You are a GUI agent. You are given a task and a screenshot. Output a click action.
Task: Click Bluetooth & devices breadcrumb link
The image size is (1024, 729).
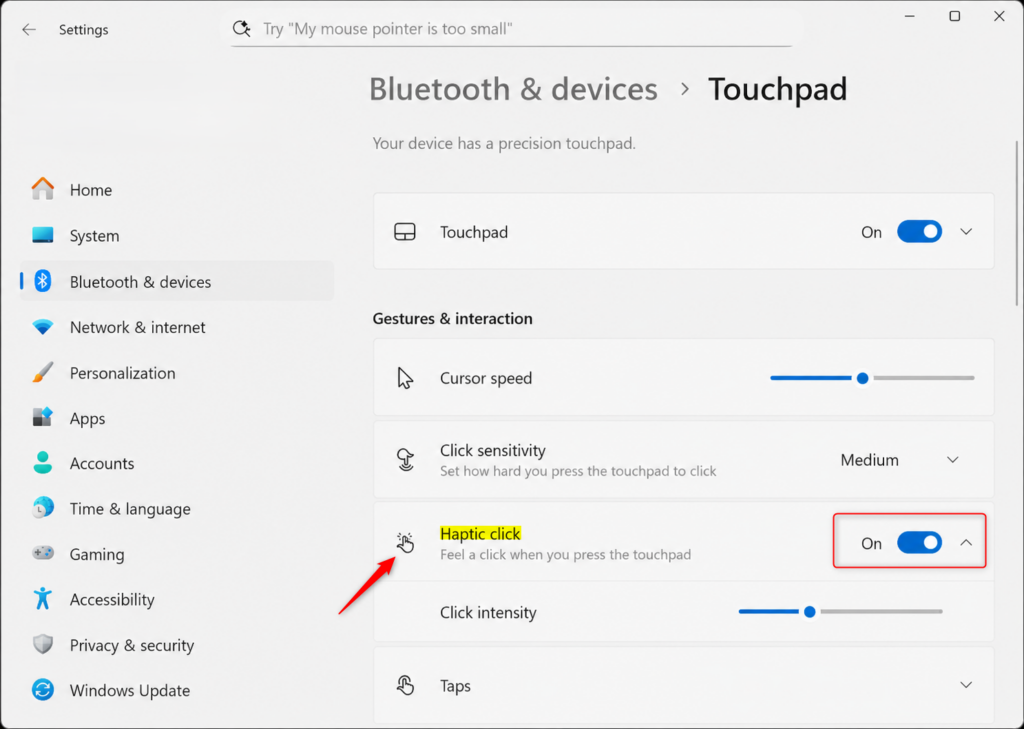click(x=513, y=89)
